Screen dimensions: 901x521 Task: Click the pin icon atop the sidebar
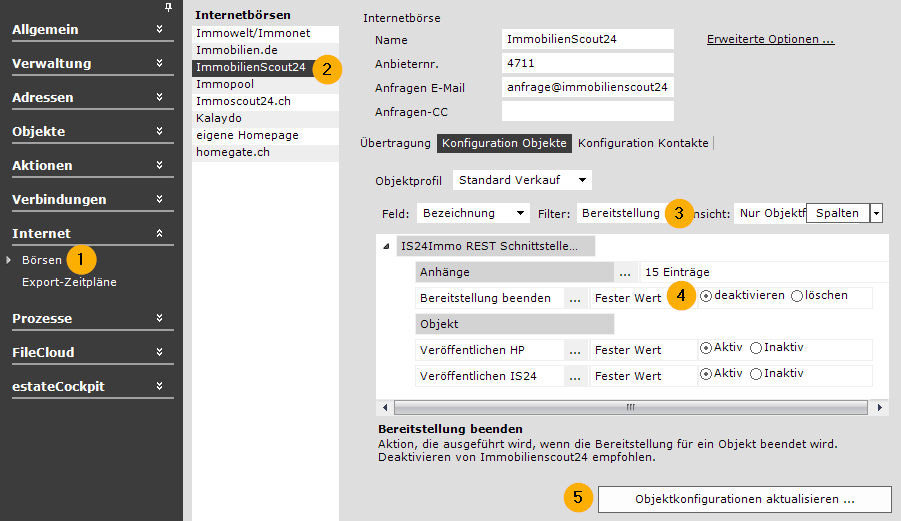click(169, 7)
